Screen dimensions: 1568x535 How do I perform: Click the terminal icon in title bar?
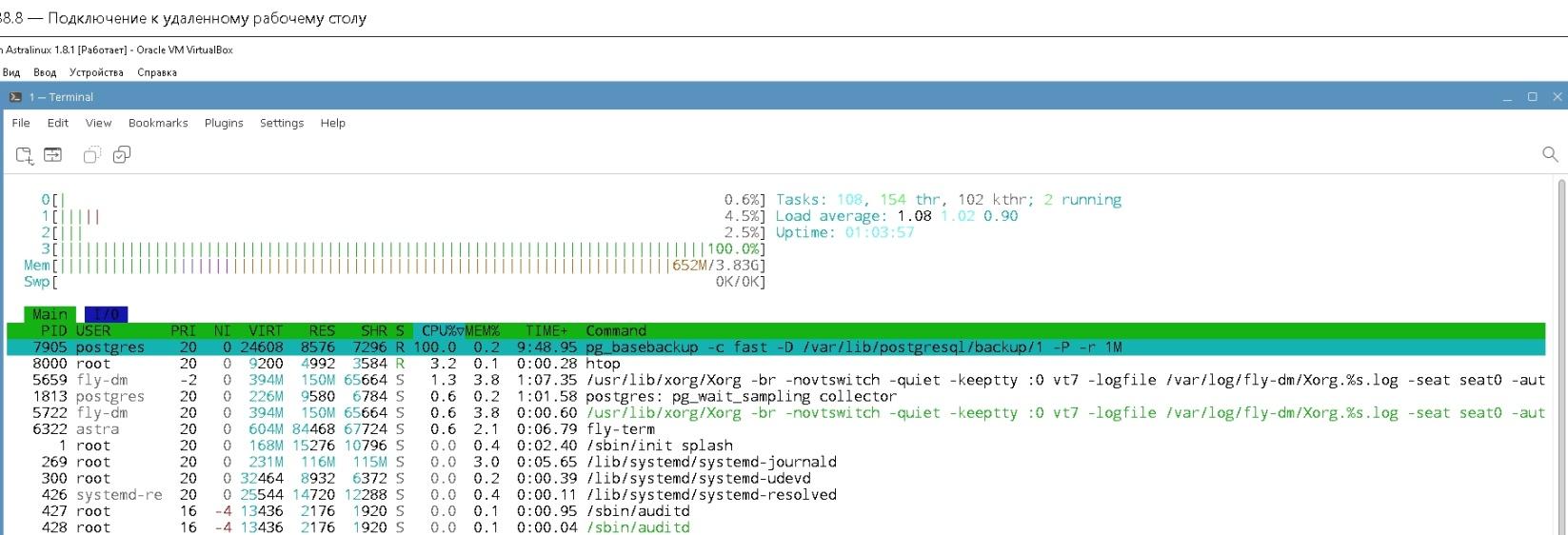(x=15, y=97)
